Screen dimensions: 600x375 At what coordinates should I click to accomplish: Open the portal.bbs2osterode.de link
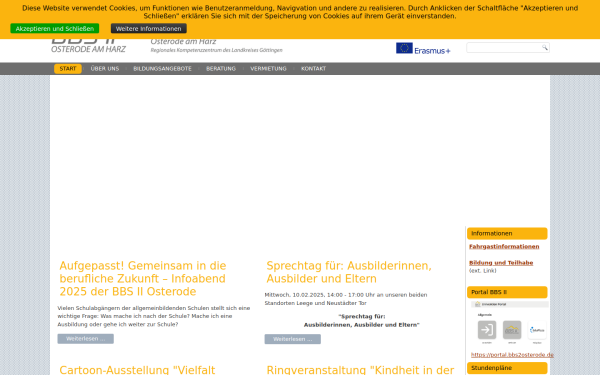coord(512,355)
